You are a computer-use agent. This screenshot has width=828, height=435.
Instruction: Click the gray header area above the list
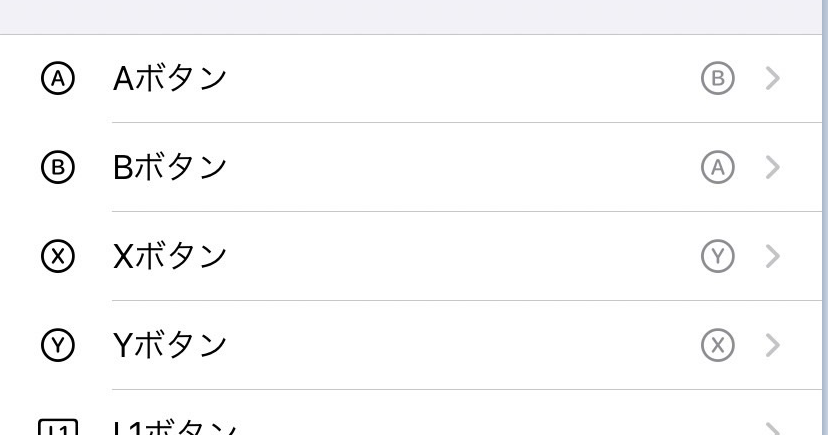411,17
